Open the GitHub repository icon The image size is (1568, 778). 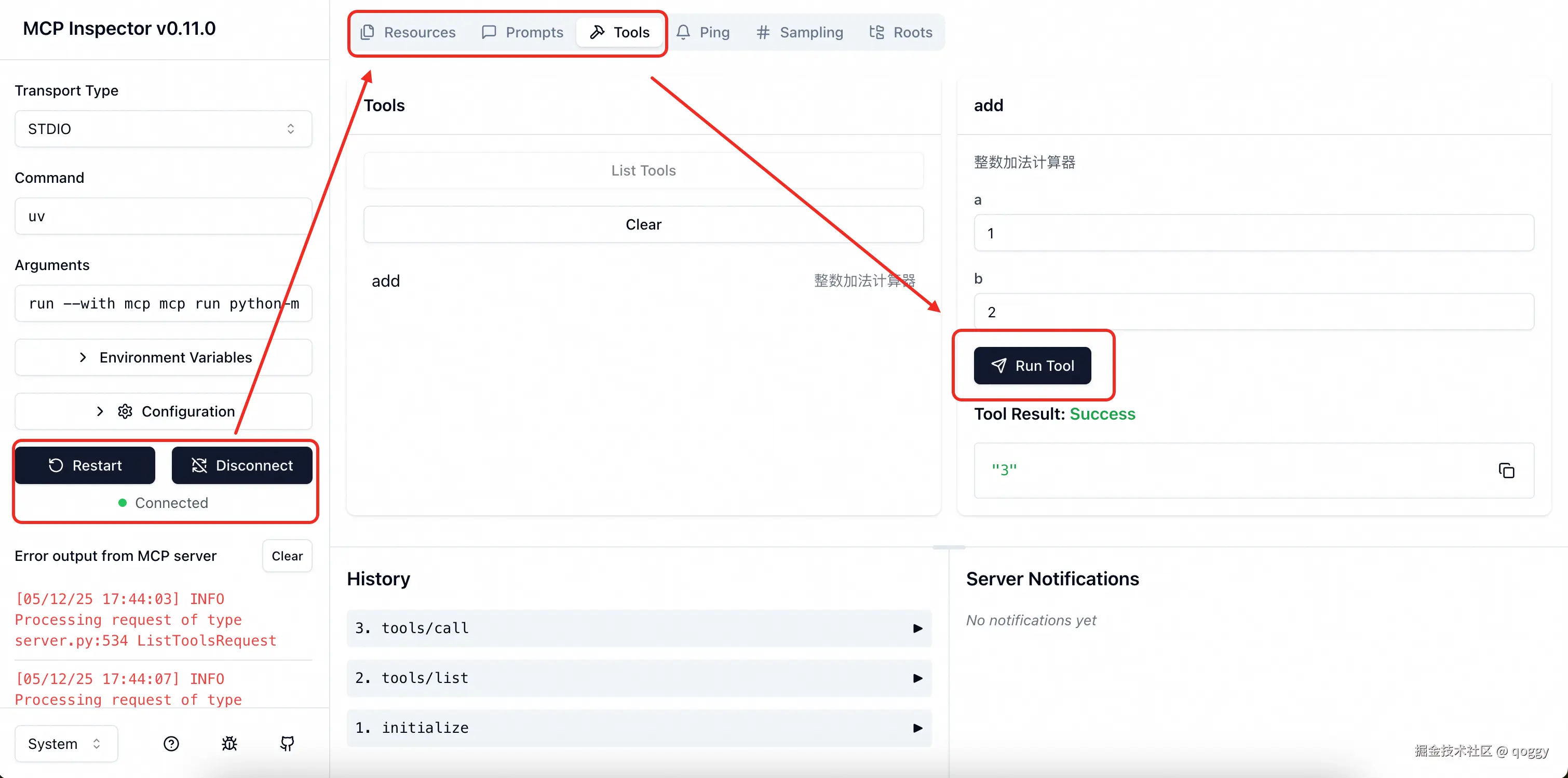tap(287, 743)
